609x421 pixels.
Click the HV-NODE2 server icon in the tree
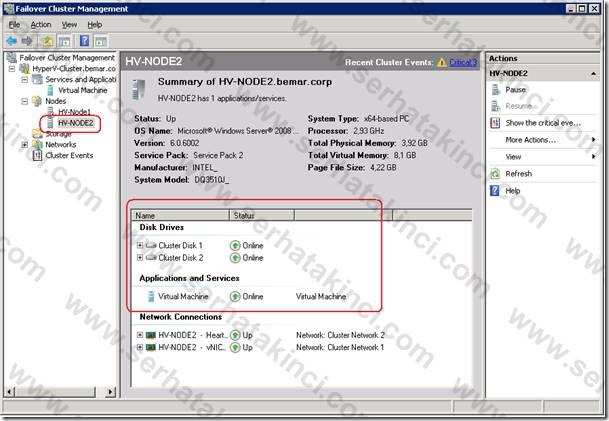[x=50, y=123]
